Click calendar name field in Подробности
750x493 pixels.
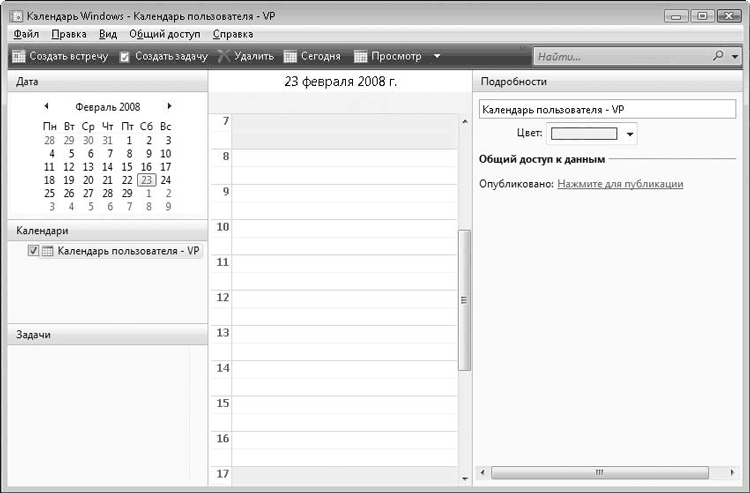pos(607,110)
